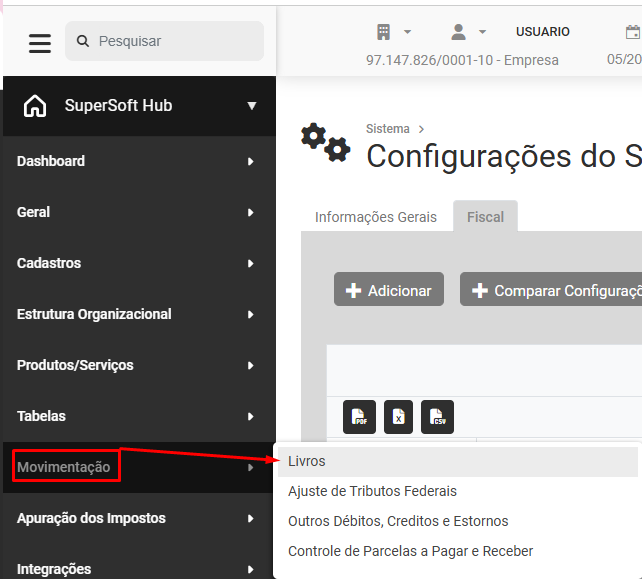Open the dropdown arrow beside the user icon
642x579 pixels.
tap(483, 32)
